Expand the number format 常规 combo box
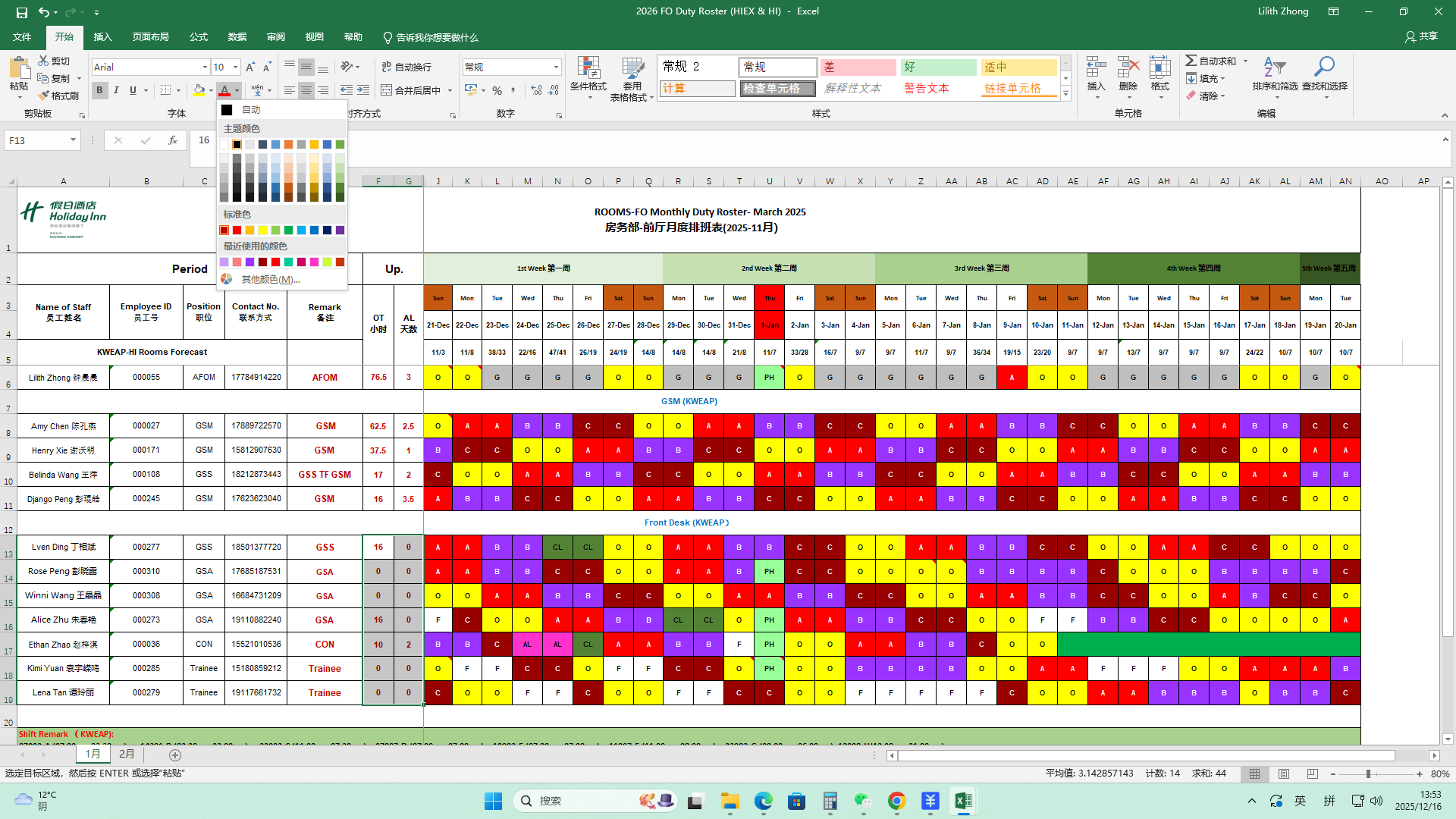The image size is (1456, 819). 556,67
